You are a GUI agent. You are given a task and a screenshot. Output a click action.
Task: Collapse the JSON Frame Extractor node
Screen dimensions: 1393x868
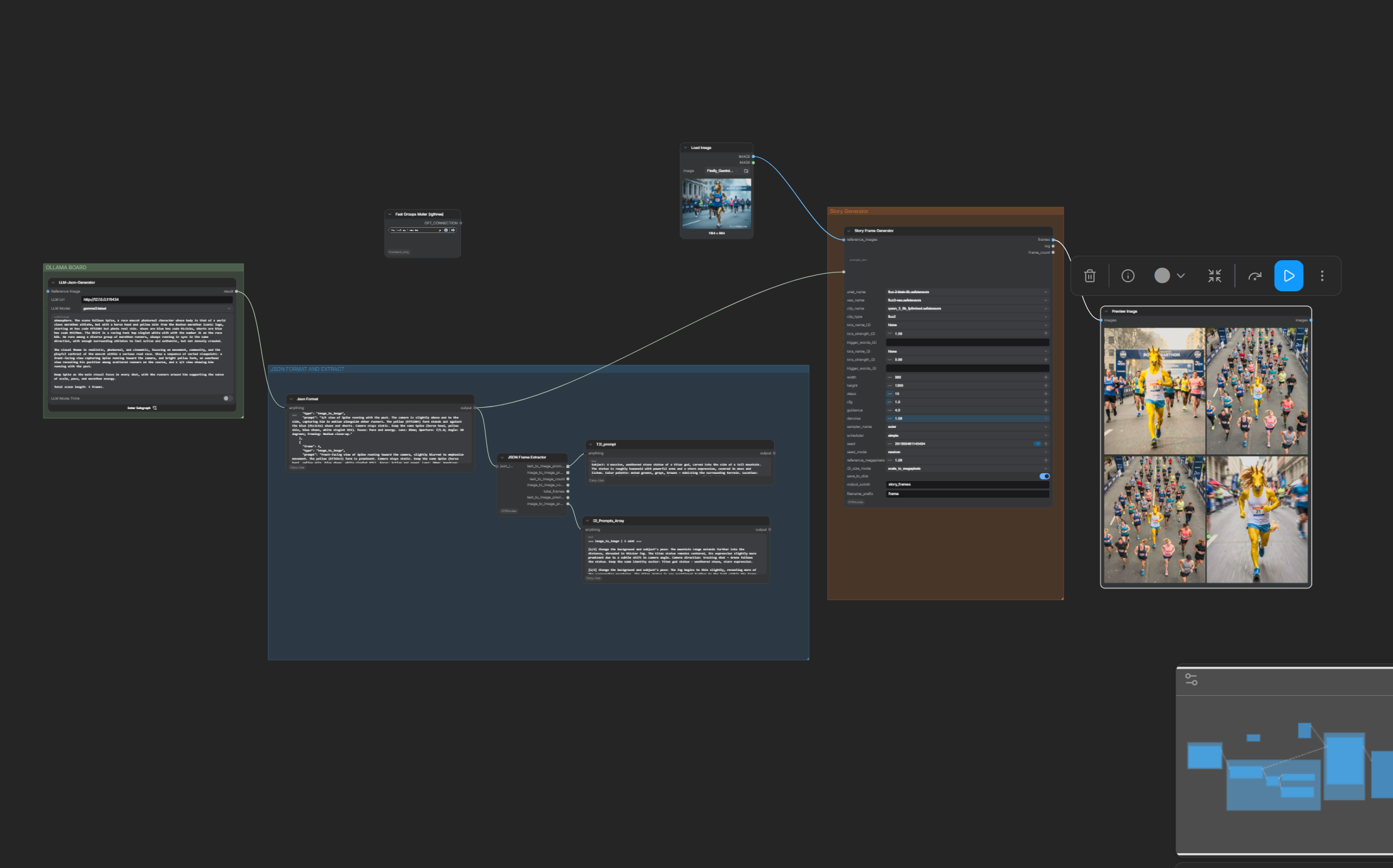502,458
